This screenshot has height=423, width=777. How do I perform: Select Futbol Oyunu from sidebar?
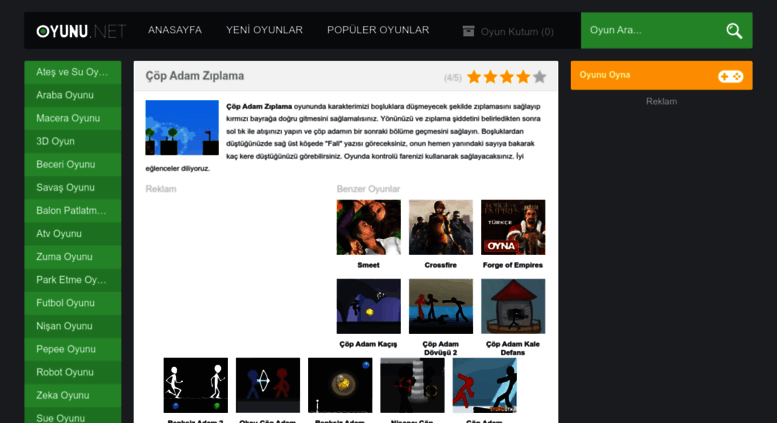point(73,303)
